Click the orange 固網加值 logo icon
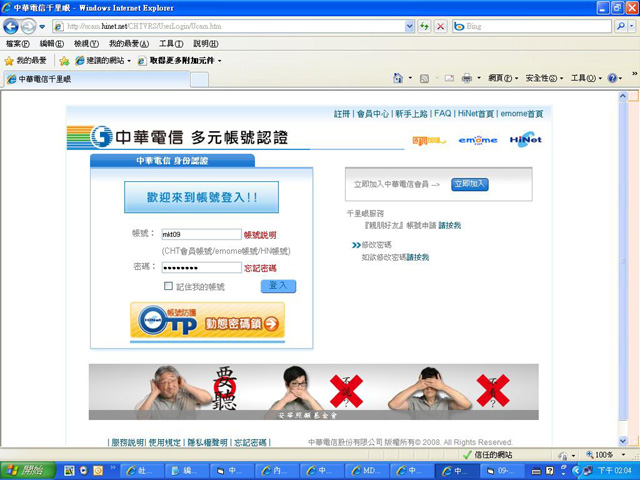 (x=429, y=141)
